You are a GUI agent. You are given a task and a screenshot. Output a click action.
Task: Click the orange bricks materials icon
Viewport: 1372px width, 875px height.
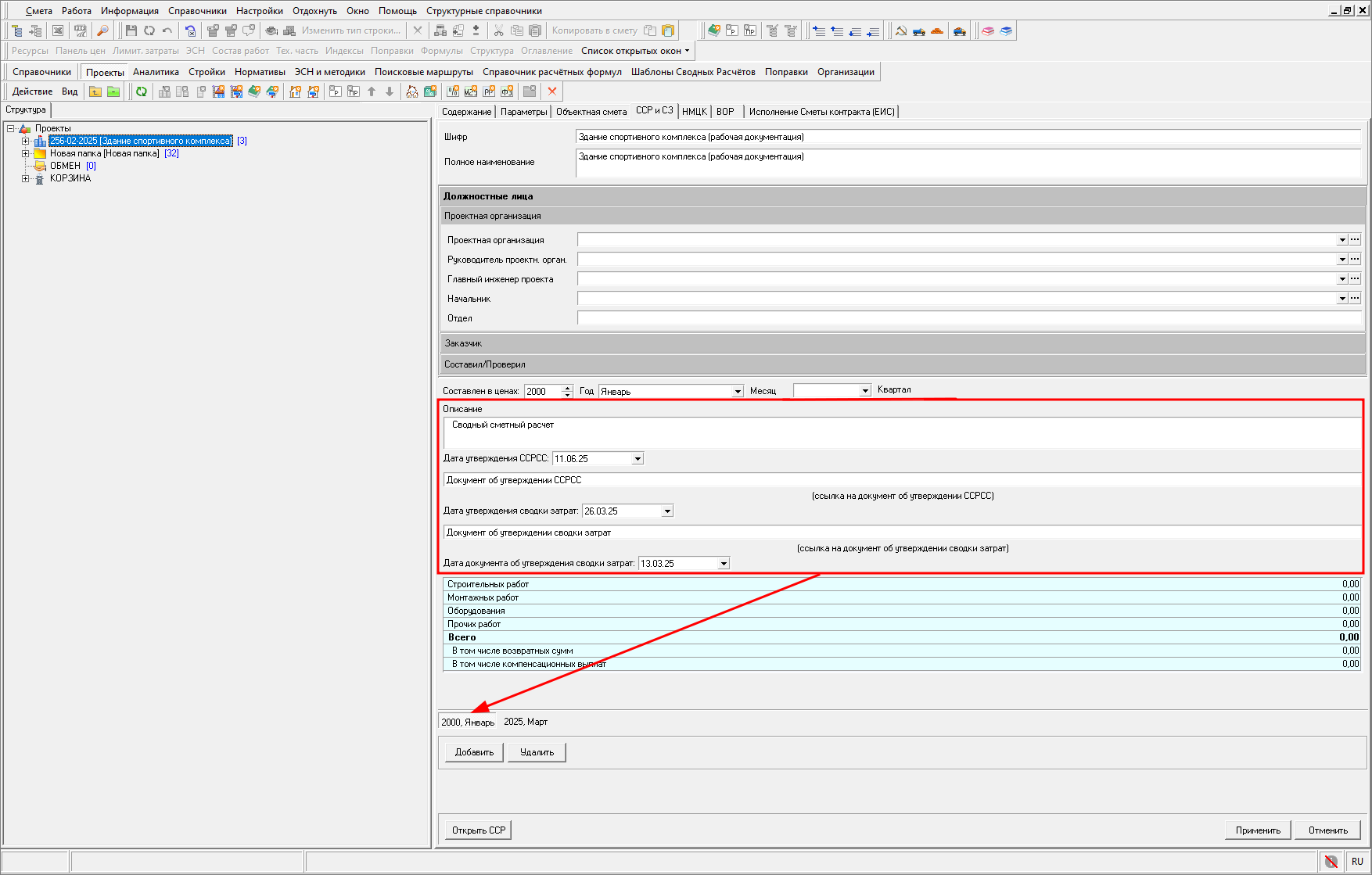[937, 30]
